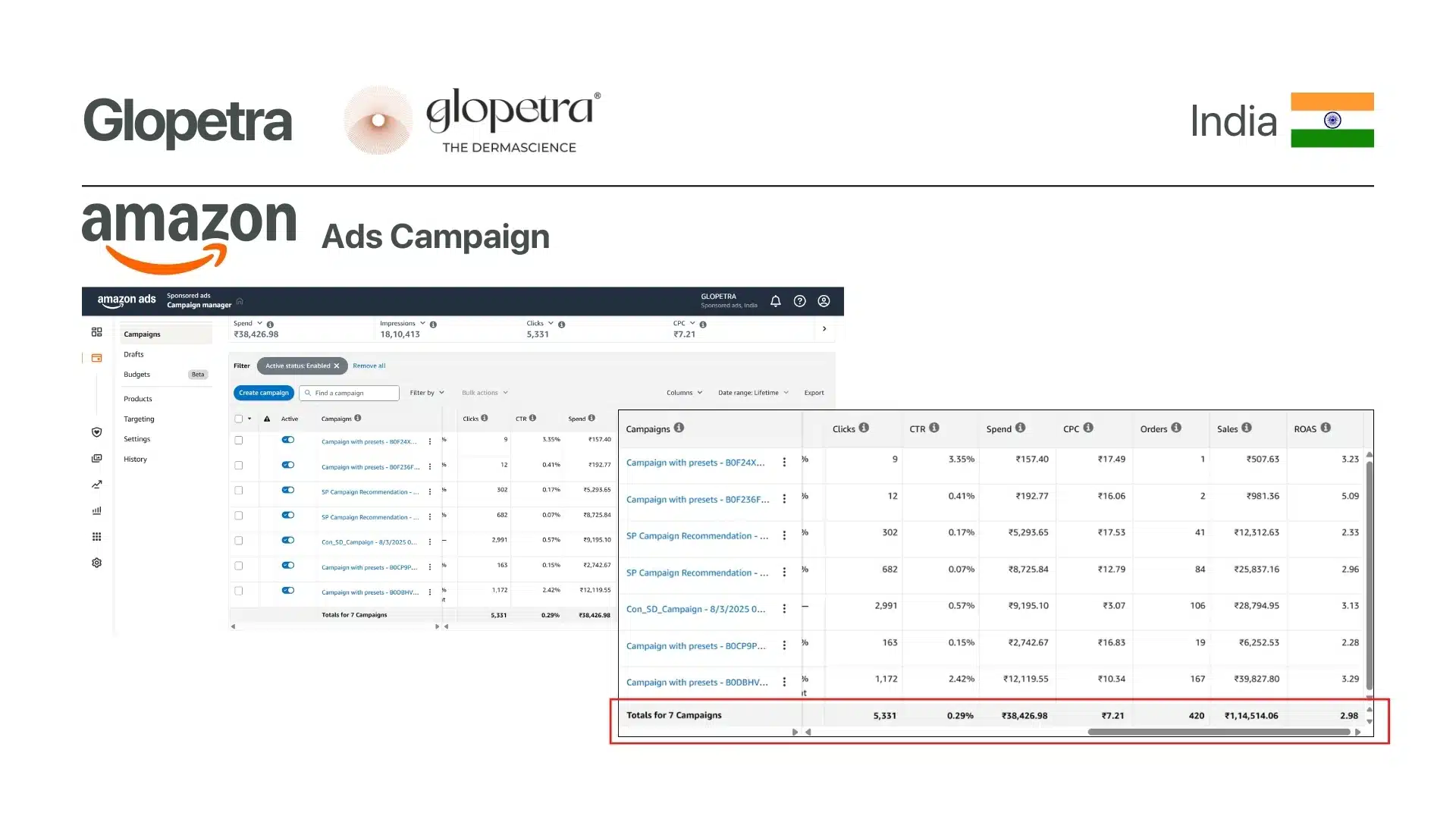Open the account profile icon
Viewport: 1456px width, 819px height.
point(824,301)
